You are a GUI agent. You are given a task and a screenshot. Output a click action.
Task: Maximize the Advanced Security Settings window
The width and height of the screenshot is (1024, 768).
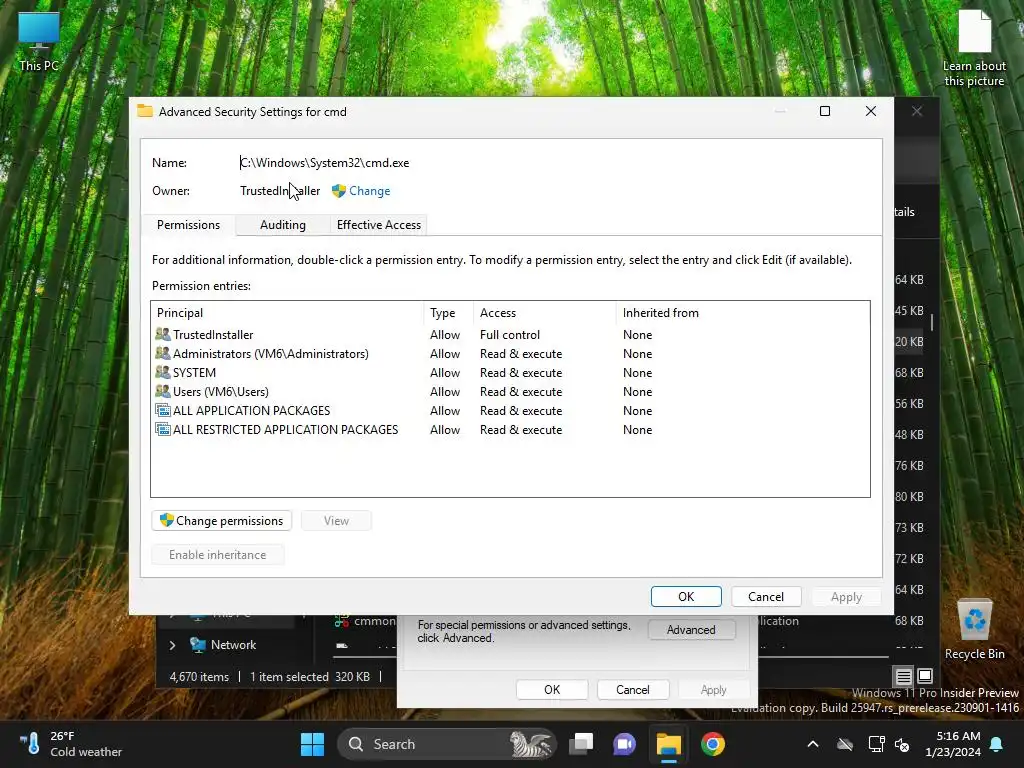[825, 111]
